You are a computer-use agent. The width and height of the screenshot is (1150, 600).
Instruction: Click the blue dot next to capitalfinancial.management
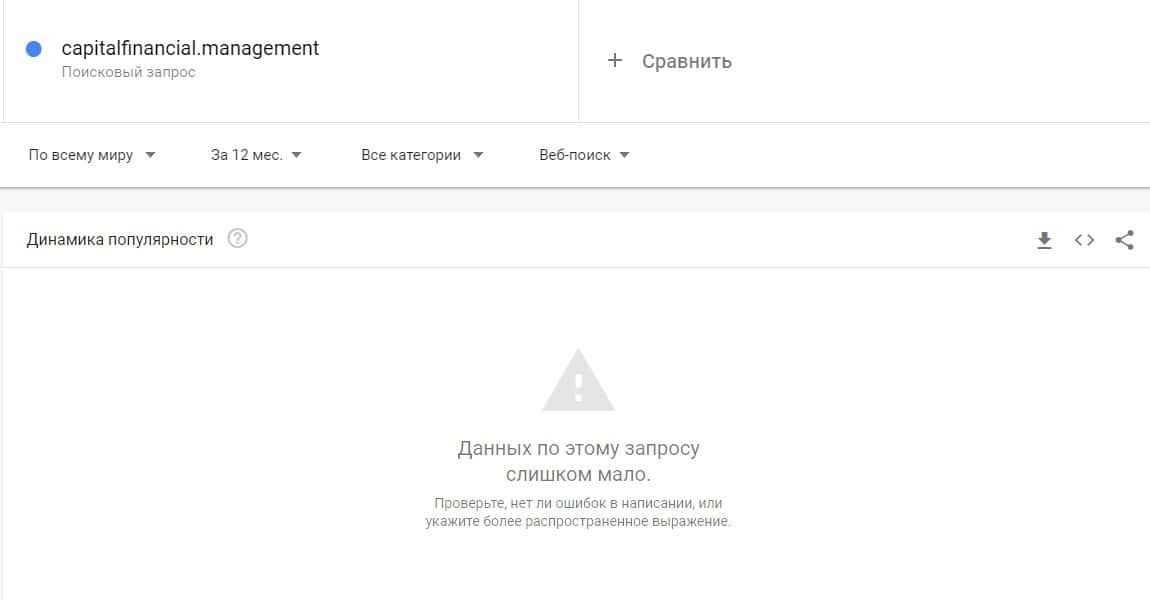(x=34, y=48)
